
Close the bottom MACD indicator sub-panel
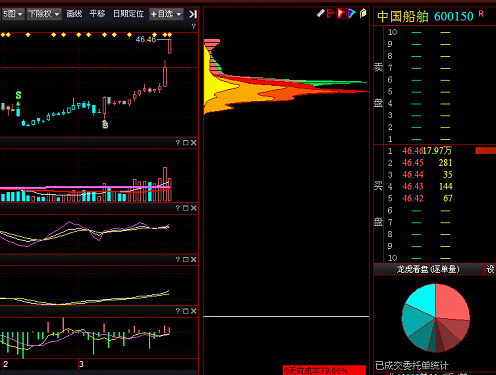[x=194, y=311]
